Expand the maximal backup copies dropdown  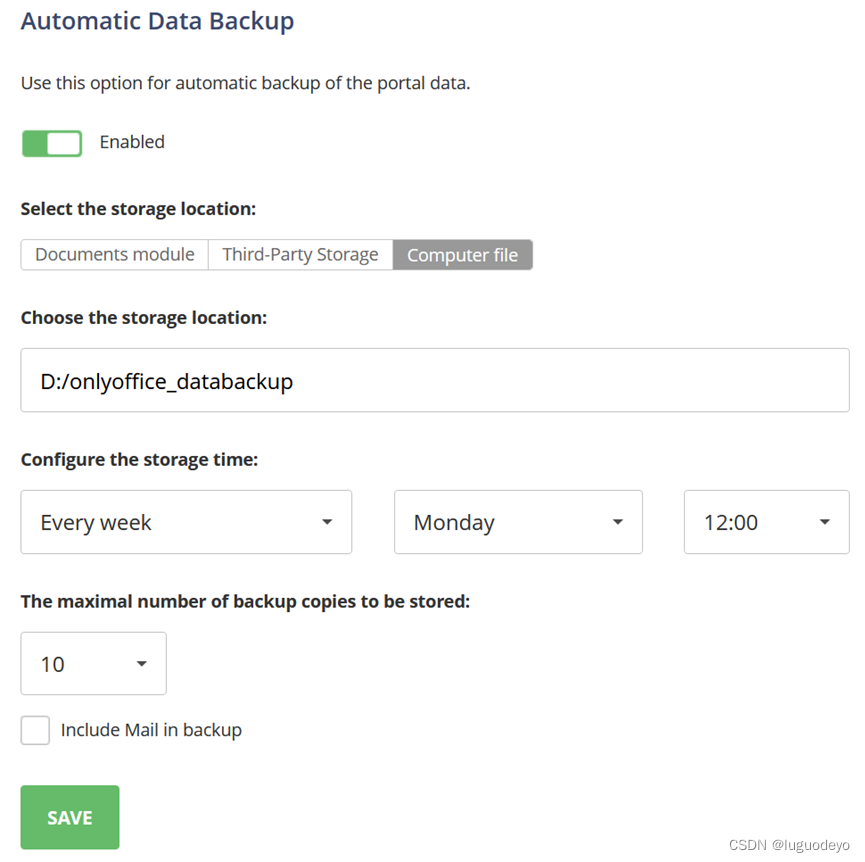click(x=93, y=664)
